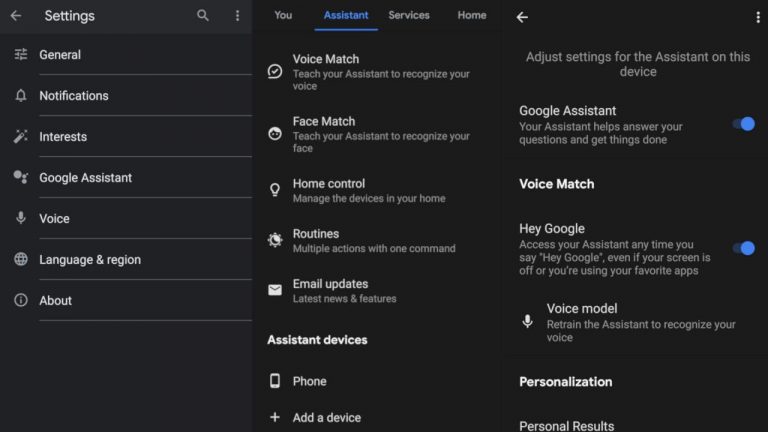Click the Voice Match checkmark icon
The width and height of the screenshot is (768, 432).
tap(275, 72)
